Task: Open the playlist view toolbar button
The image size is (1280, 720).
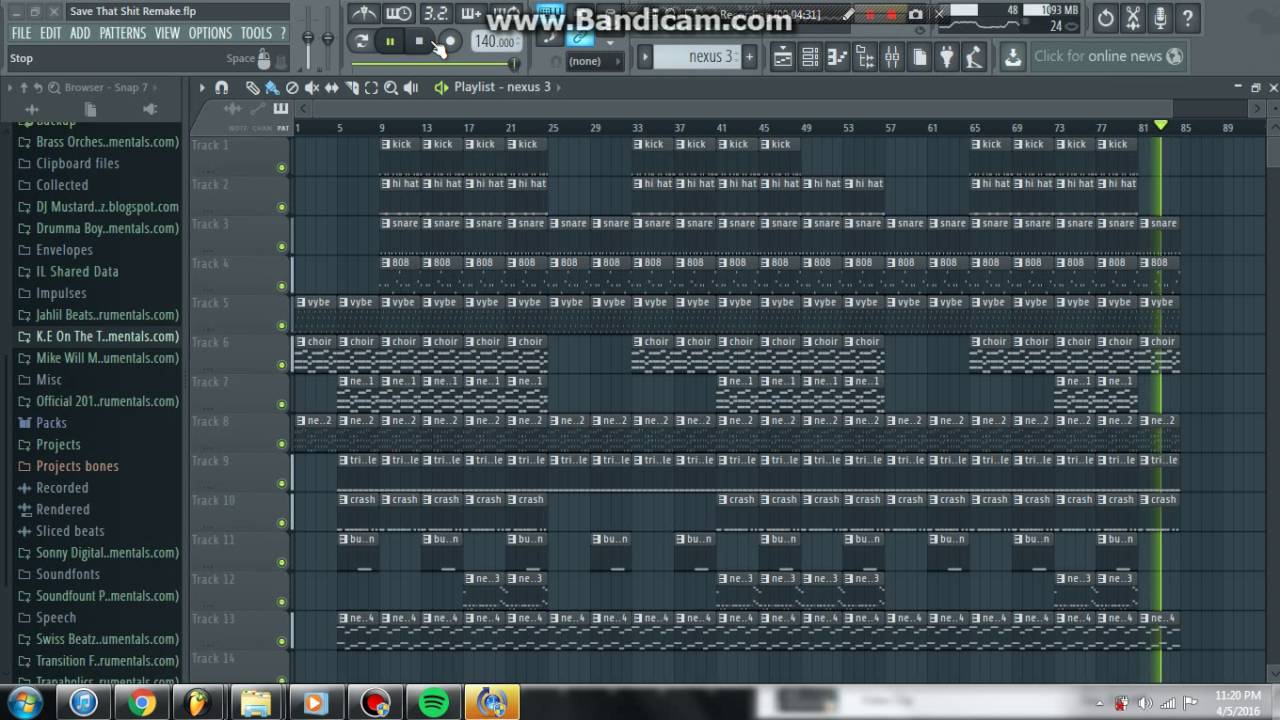Action: click(x=783, y=58)
